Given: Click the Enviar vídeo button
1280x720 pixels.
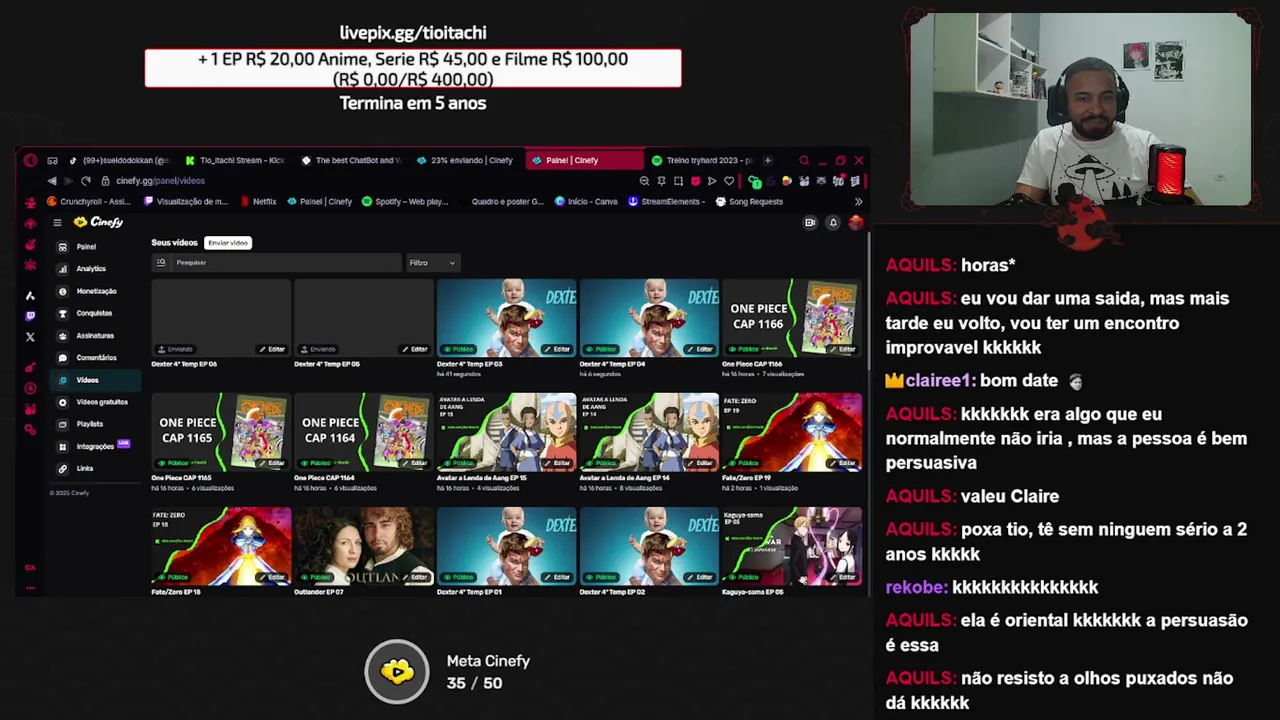Looking at the screenshot, I should pos(227,243).
